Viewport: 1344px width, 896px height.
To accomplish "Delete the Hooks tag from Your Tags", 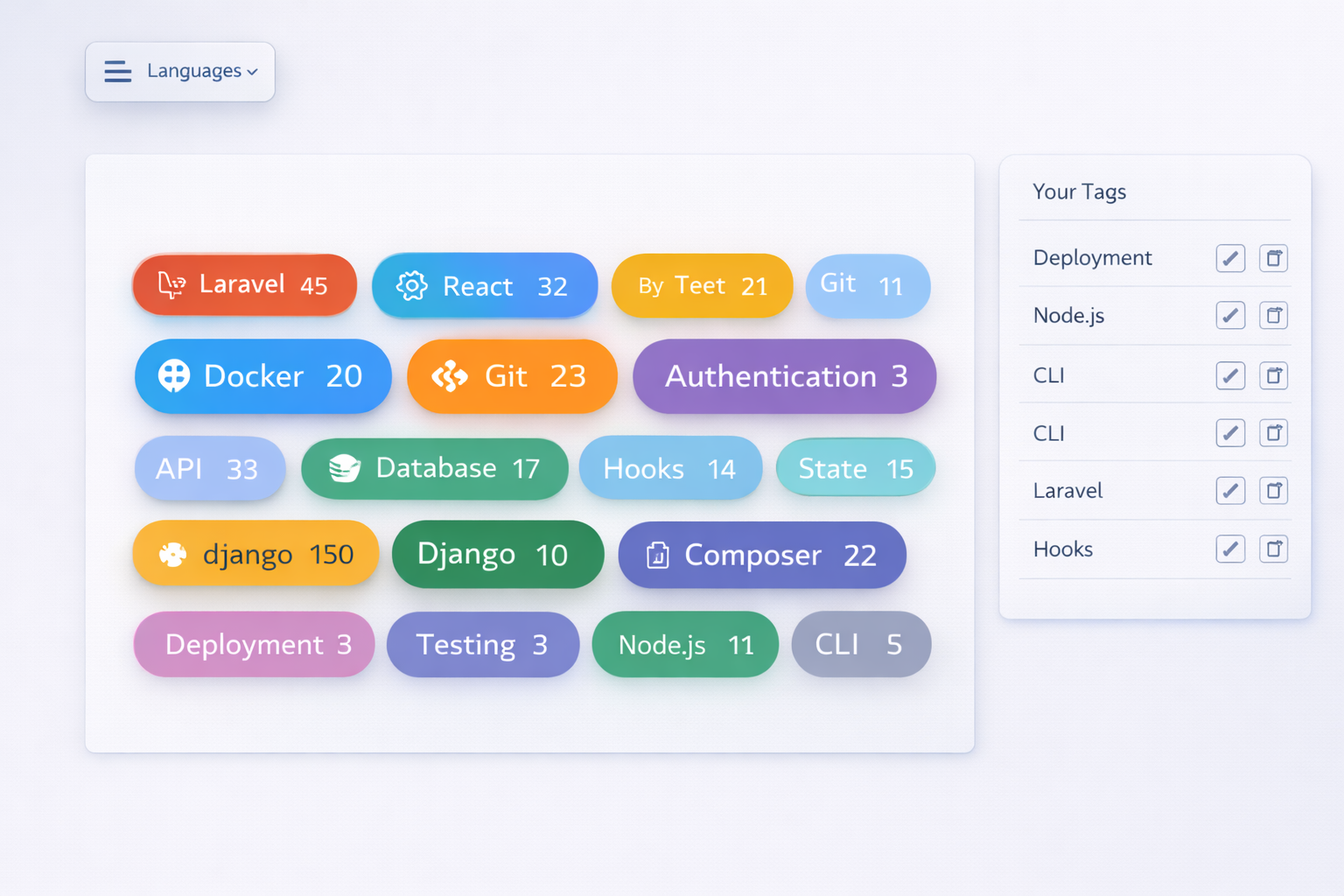I will (1273, 549).
